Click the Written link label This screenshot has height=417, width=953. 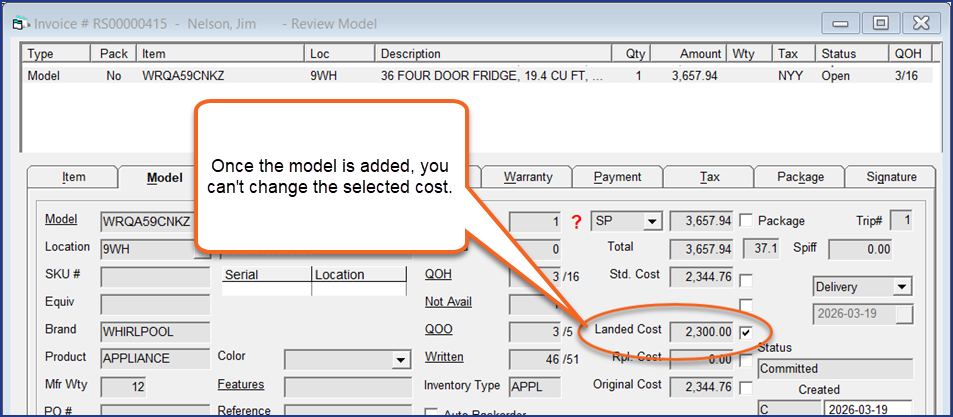pyautogui.click(x=444, y=357)
